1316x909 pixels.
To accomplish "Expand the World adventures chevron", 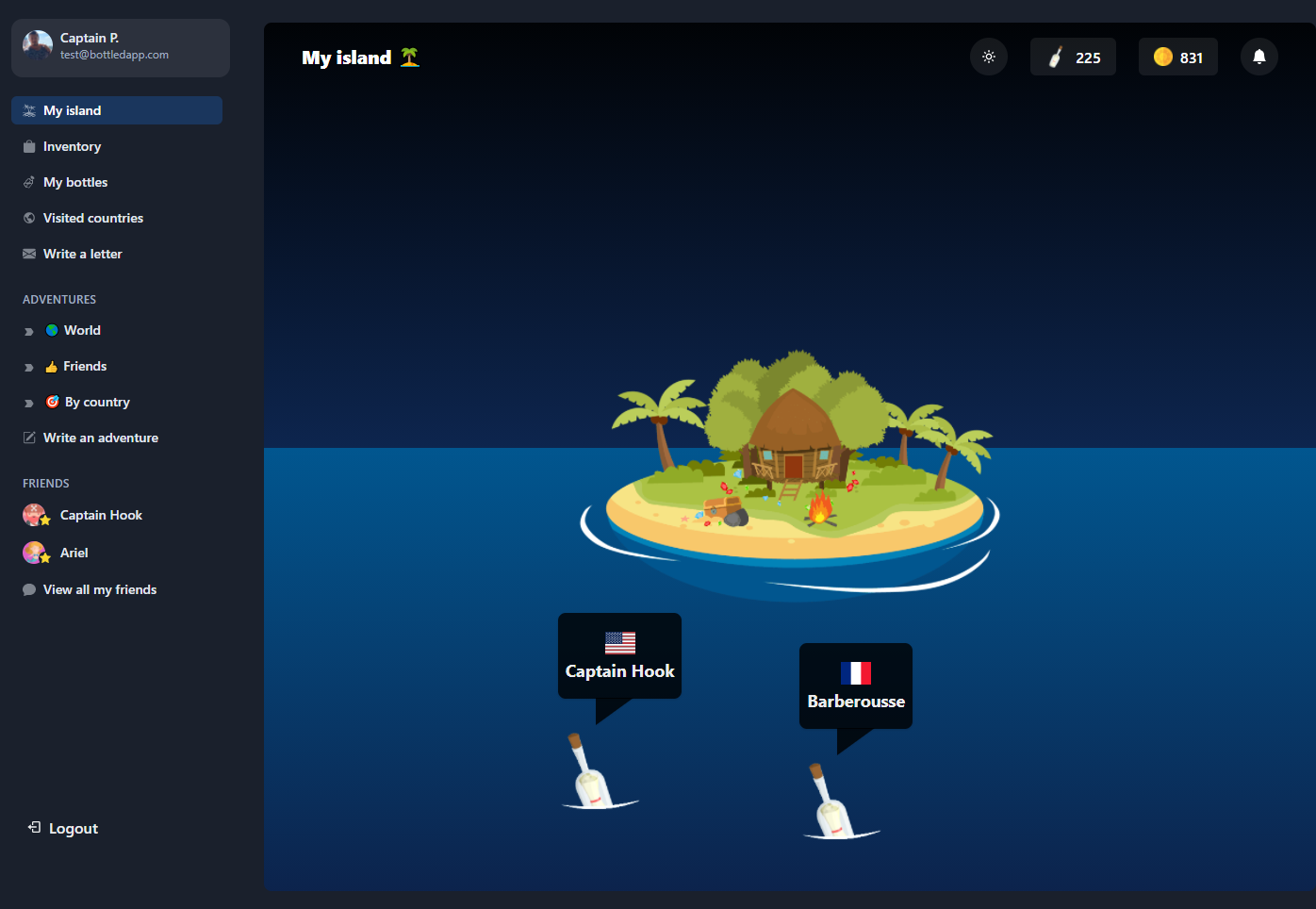I will [29, 331].
